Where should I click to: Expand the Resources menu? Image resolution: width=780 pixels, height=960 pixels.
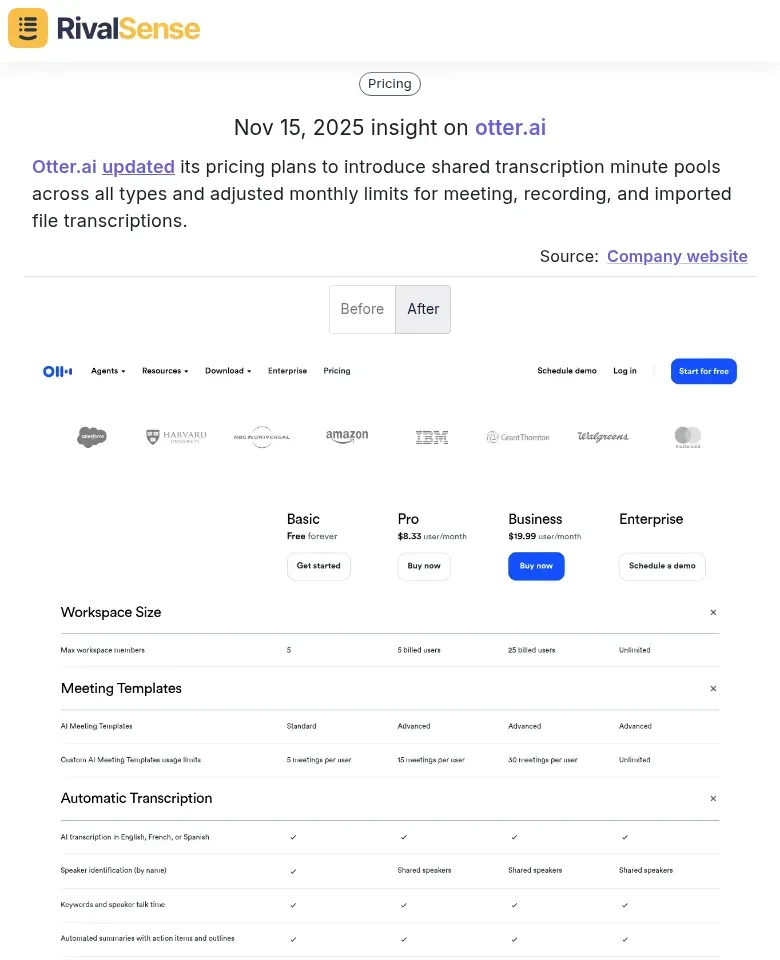tap(165, 371)
